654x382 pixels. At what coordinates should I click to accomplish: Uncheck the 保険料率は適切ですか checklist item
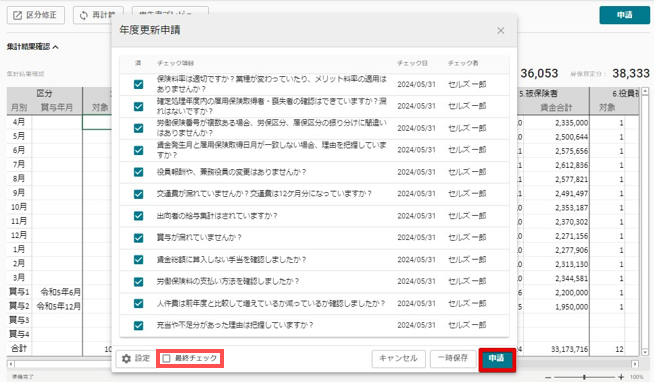click(138, 85)
